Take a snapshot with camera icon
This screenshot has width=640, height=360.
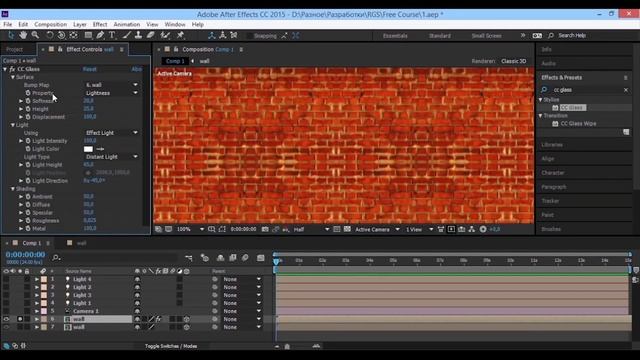265,229
